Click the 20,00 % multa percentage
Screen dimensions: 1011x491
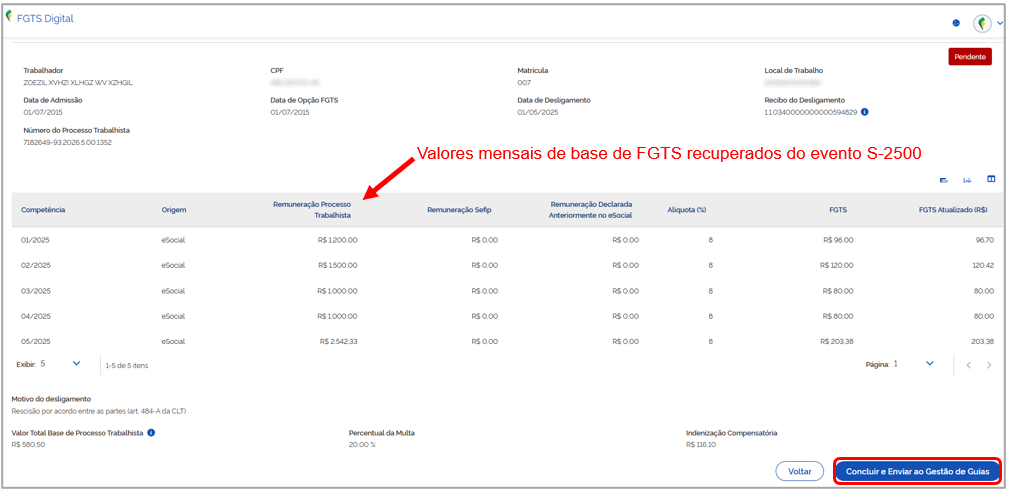click(x=362, y=445)
